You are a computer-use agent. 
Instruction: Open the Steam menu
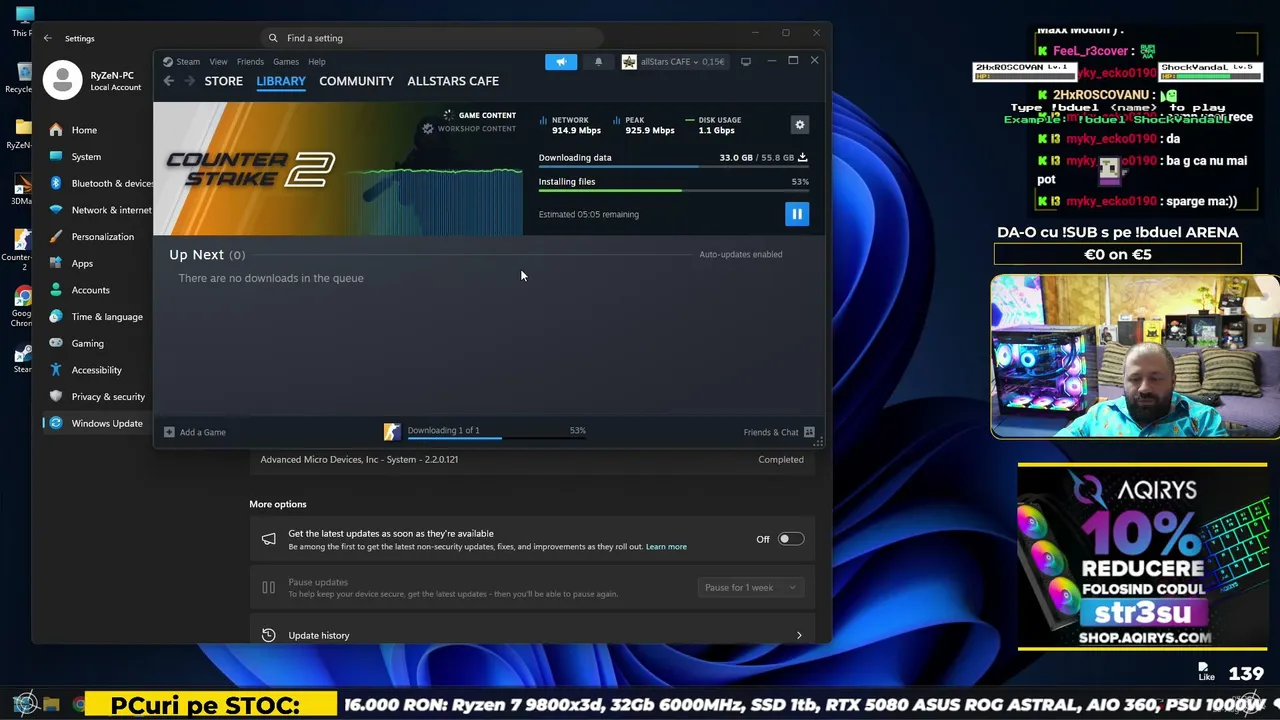click(188, 62)
